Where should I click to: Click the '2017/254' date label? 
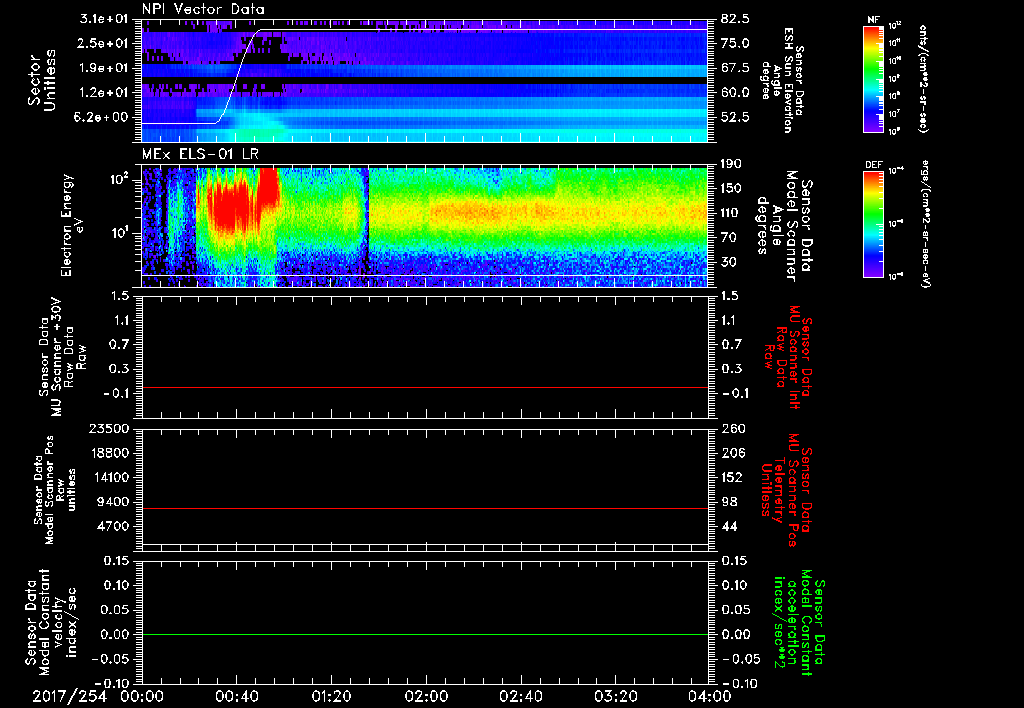coord(69,697)
